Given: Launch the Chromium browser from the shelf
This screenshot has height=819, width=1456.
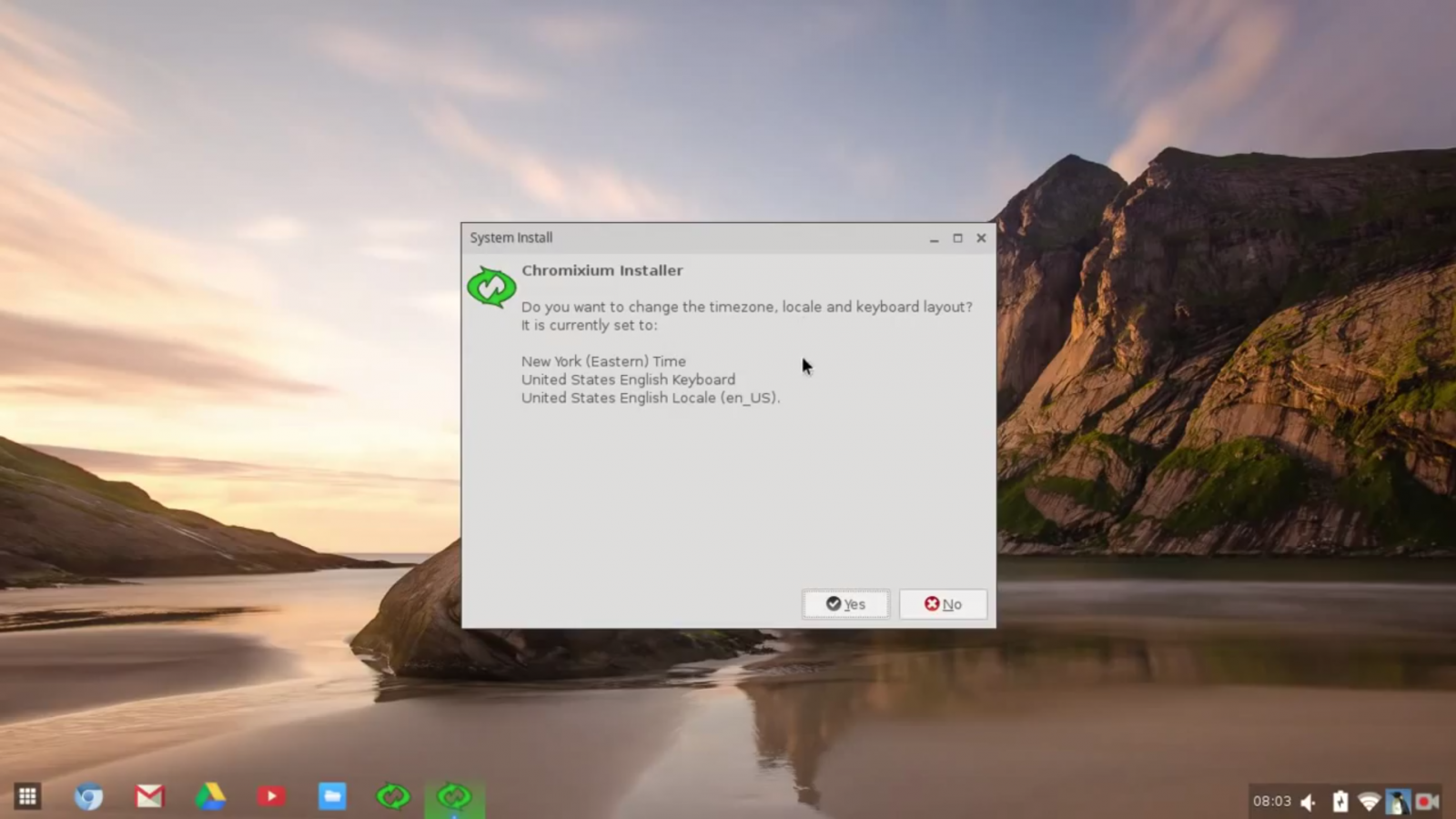Looking at the screenshot, I should 88,797.
